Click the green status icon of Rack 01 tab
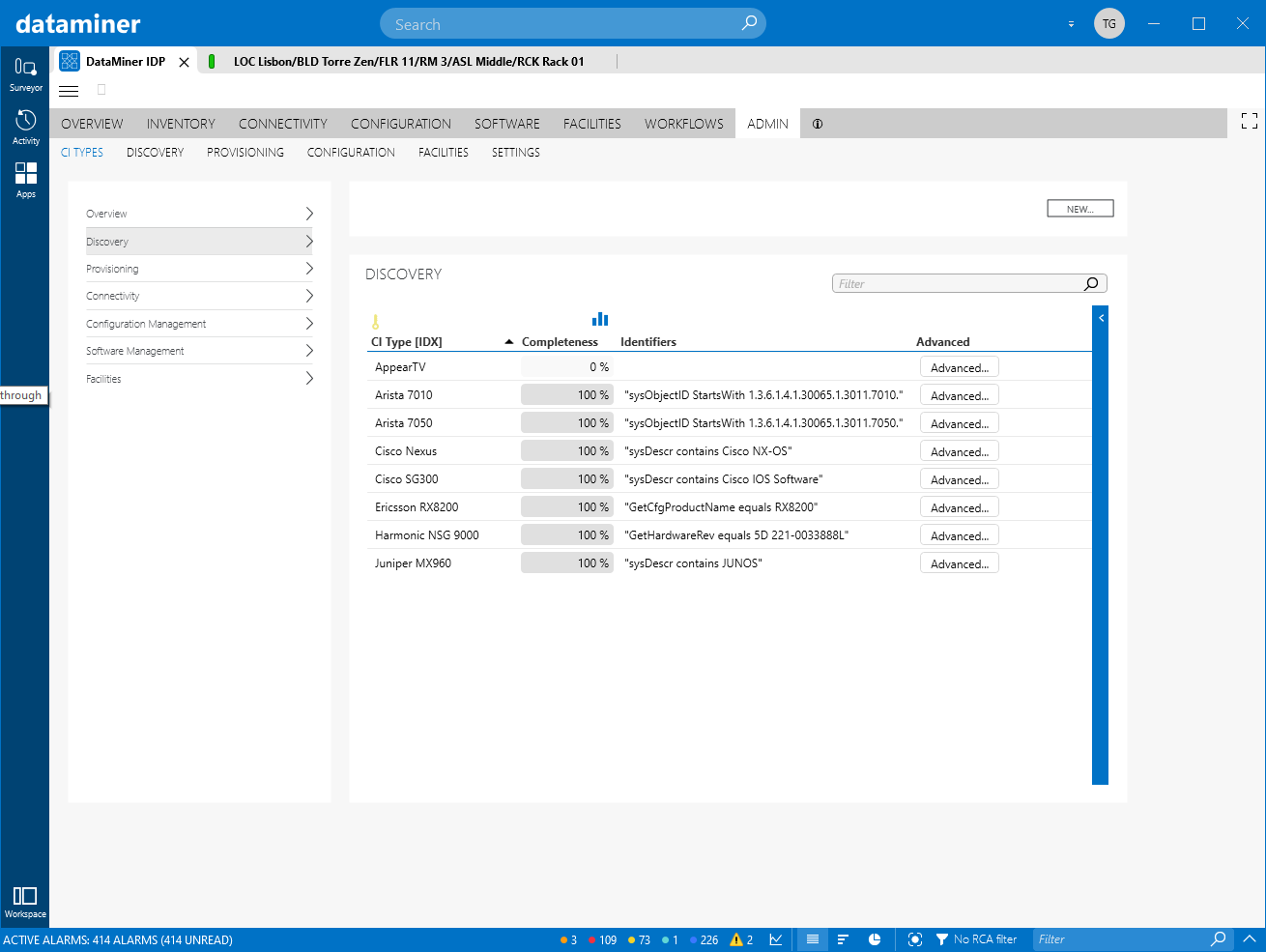 [212, 61]
